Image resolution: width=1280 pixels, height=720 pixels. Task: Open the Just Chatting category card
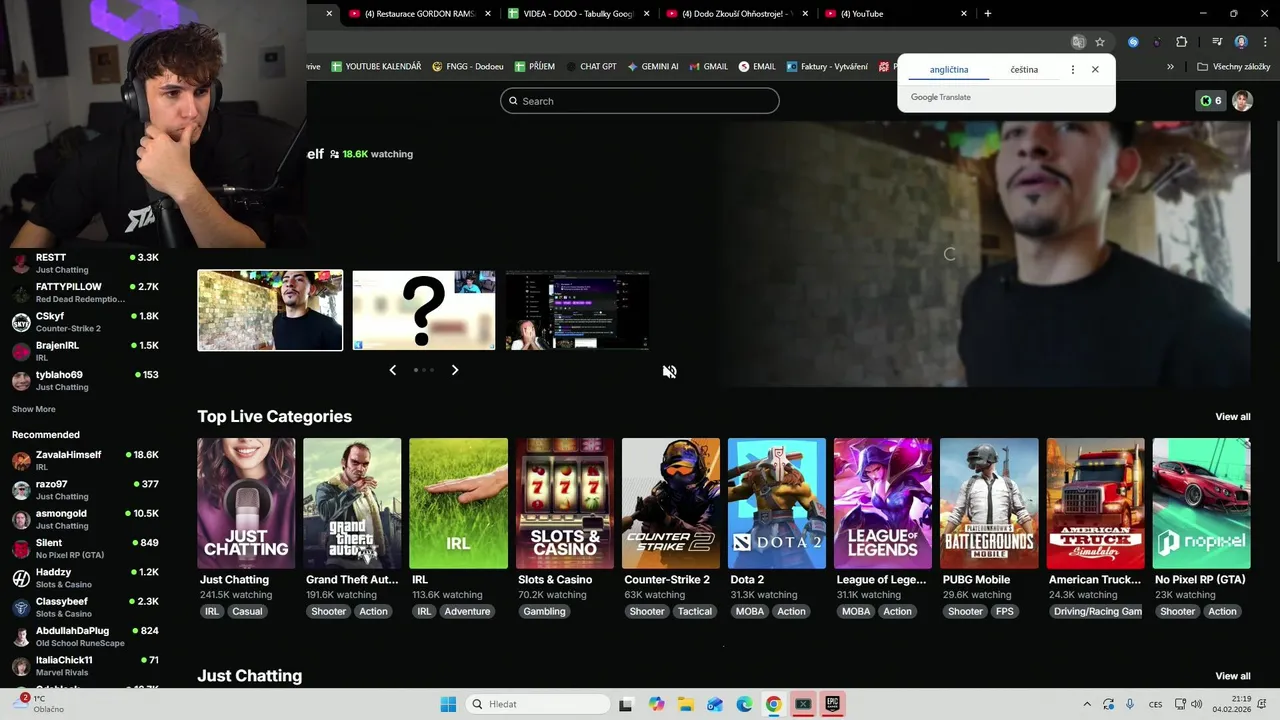pos(246,503)
